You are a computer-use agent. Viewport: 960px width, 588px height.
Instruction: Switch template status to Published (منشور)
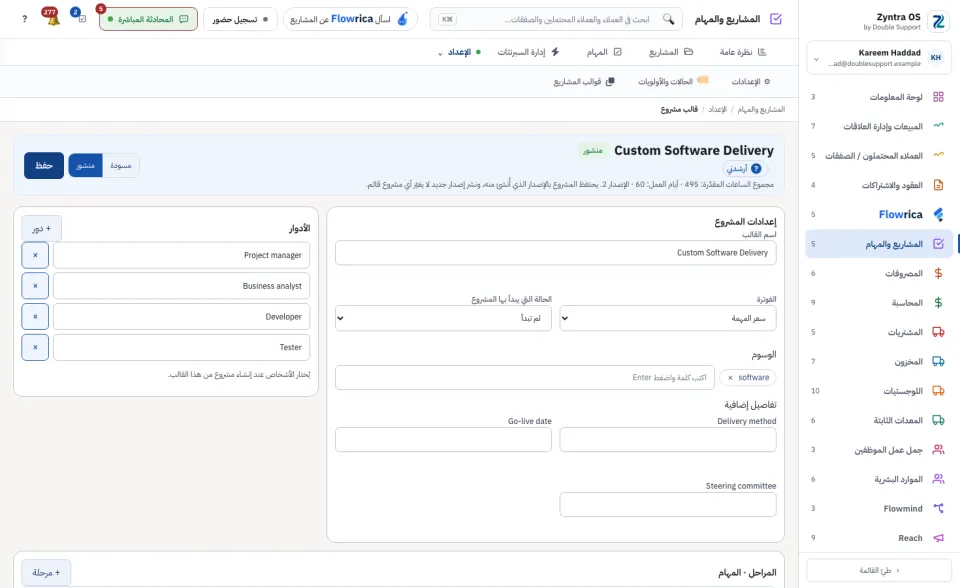click(85, 166)
